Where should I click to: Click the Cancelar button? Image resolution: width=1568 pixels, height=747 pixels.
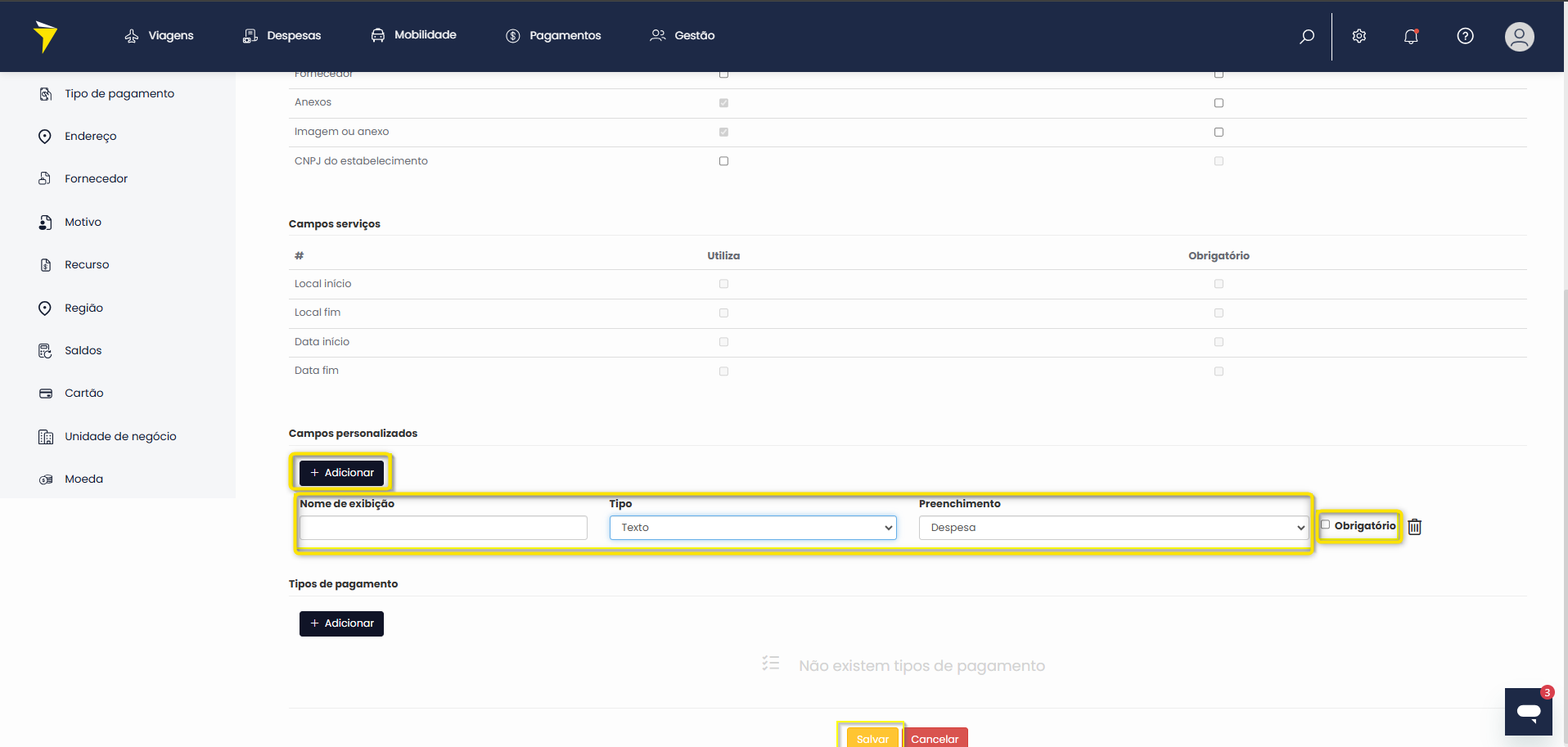[935, 738]
